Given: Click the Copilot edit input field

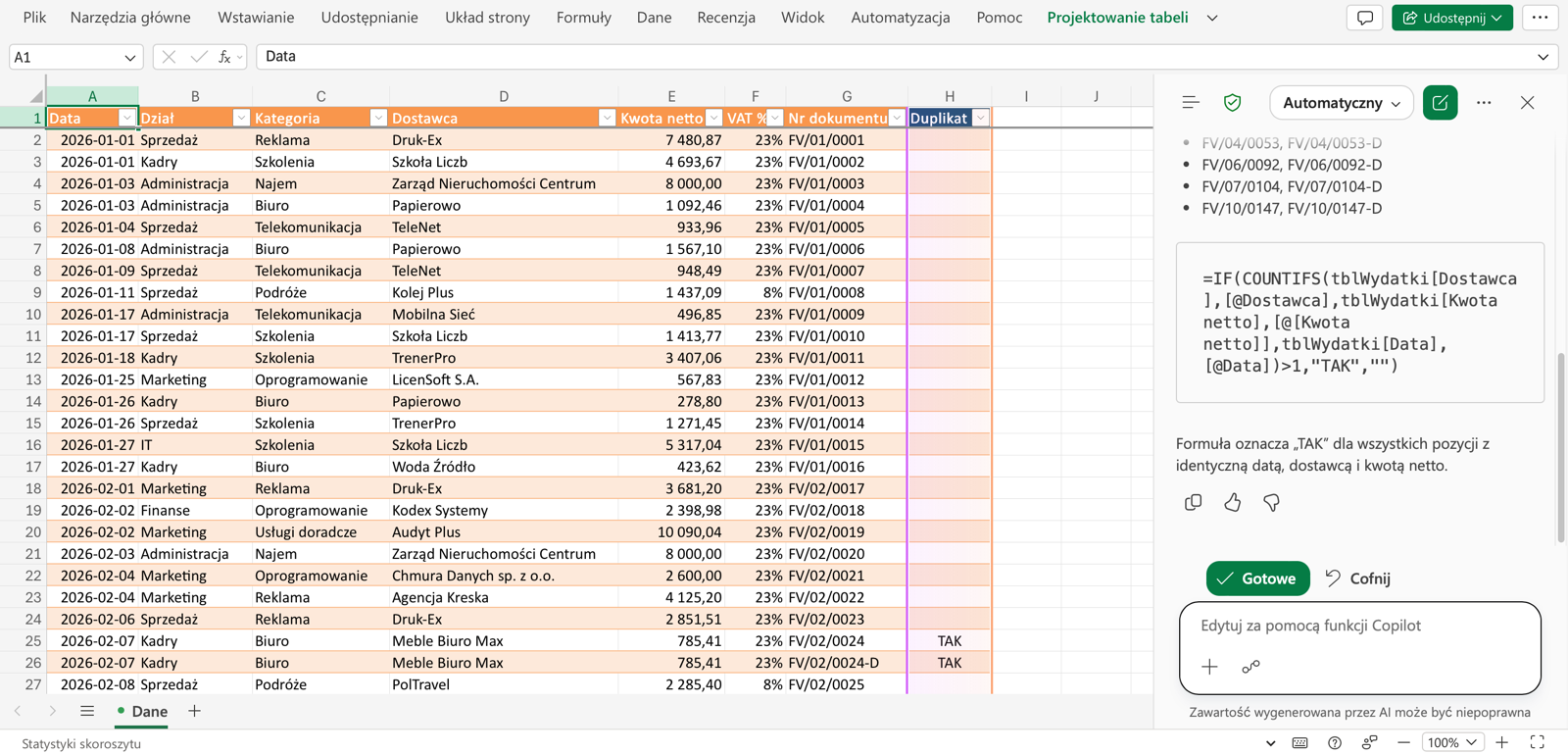Looking at the screenshot, I should pyautogui.click(x=1359, y=626).
